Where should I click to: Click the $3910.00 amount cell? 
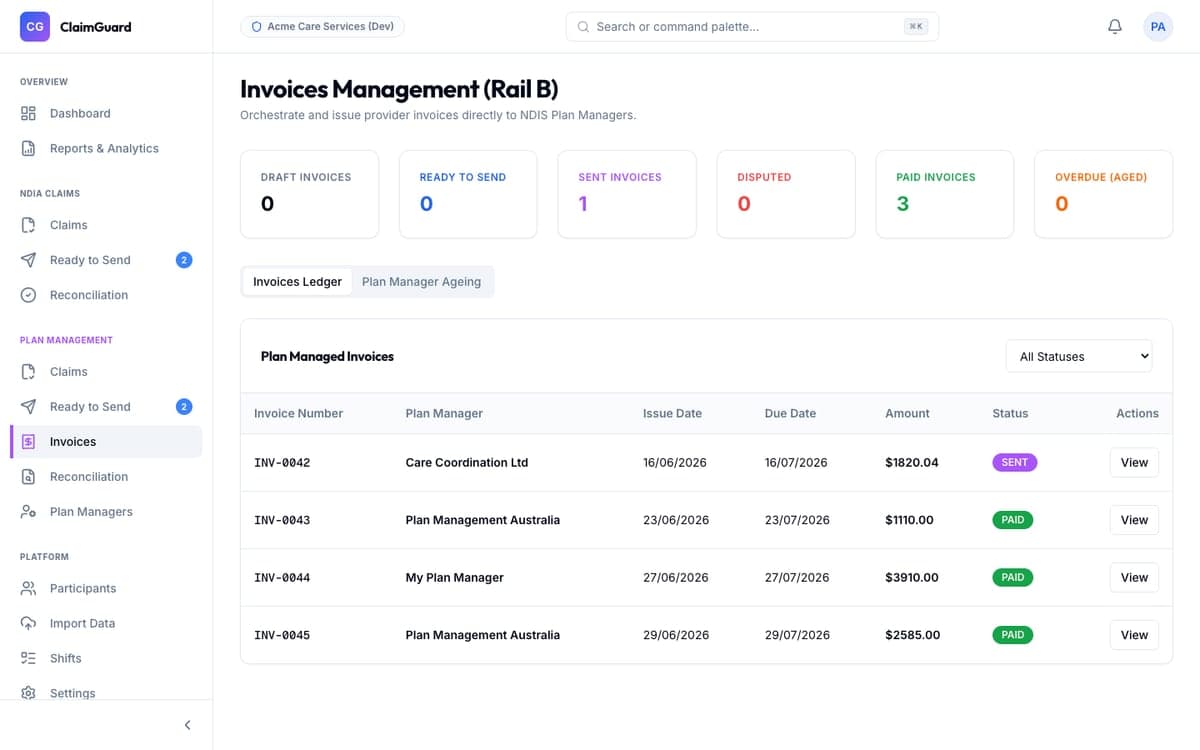(912, 577)
